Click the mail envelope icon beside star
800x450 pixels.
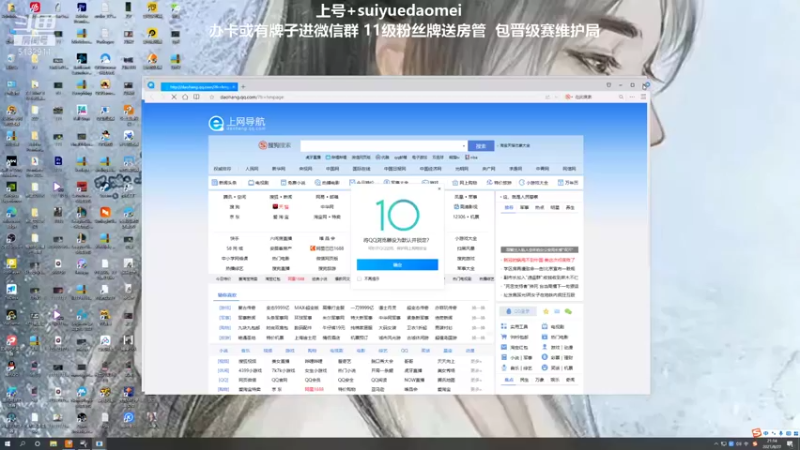click(557, 311)
